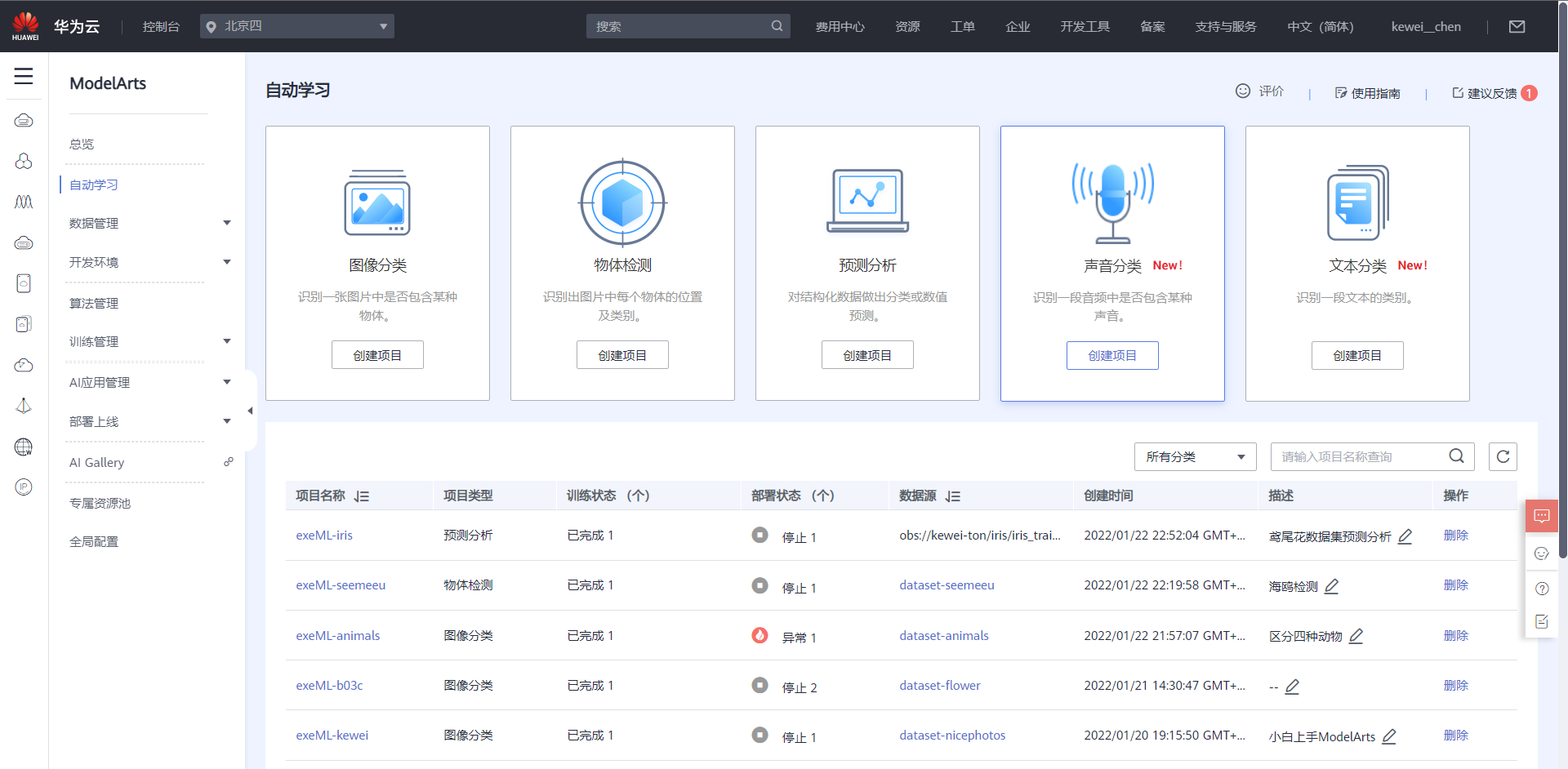Create a predictive analysis project
Viewport: 1568px width, 769px height.
[x=867, y=355]
